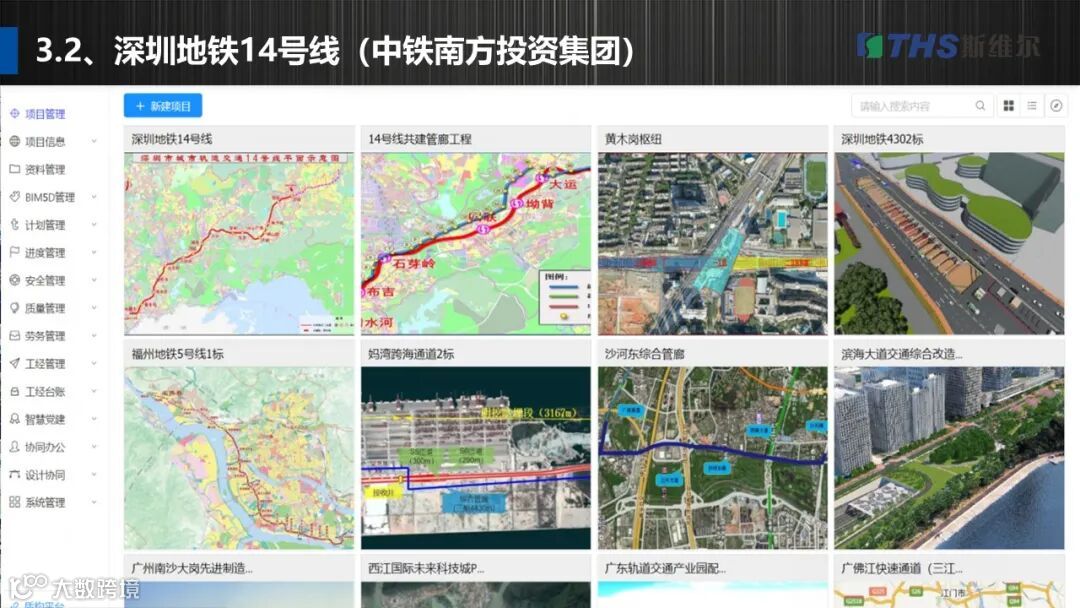Expand the 计划管理 menu arrow
Viewport: 1080px width, 608px height.
coord(94,224)
